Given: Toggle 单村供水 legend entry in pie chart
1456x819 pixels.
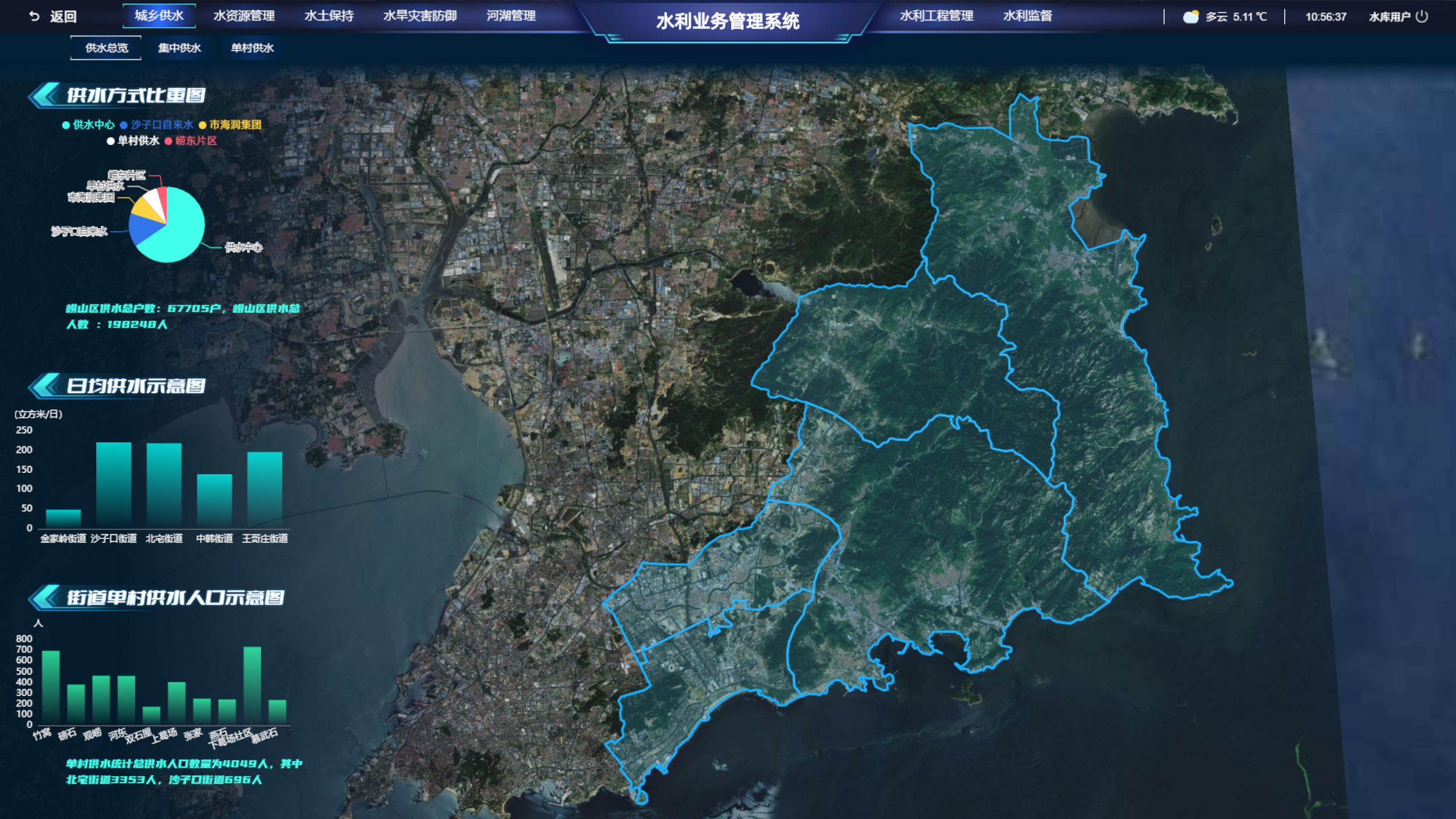Looking at the screenshot, I should 133,141.
